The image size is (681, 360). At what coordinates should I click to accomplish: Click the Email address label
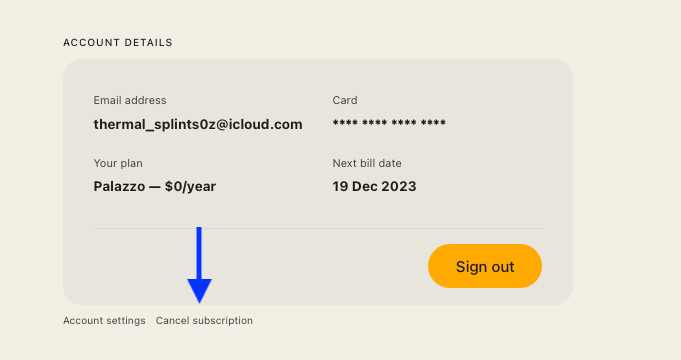coord(130,100)
